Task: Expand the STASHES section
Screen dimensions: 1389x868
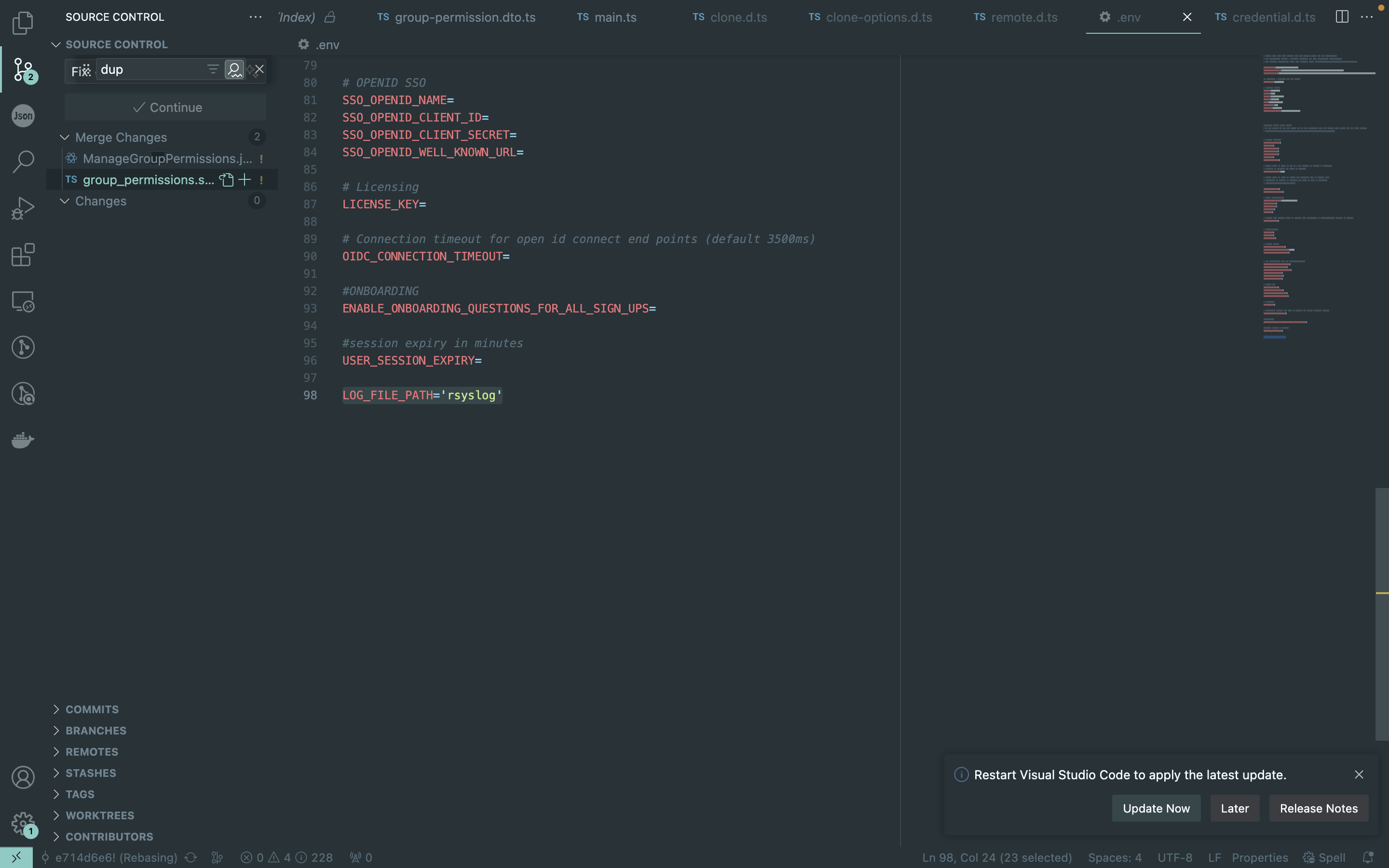Action: (90, 773)
